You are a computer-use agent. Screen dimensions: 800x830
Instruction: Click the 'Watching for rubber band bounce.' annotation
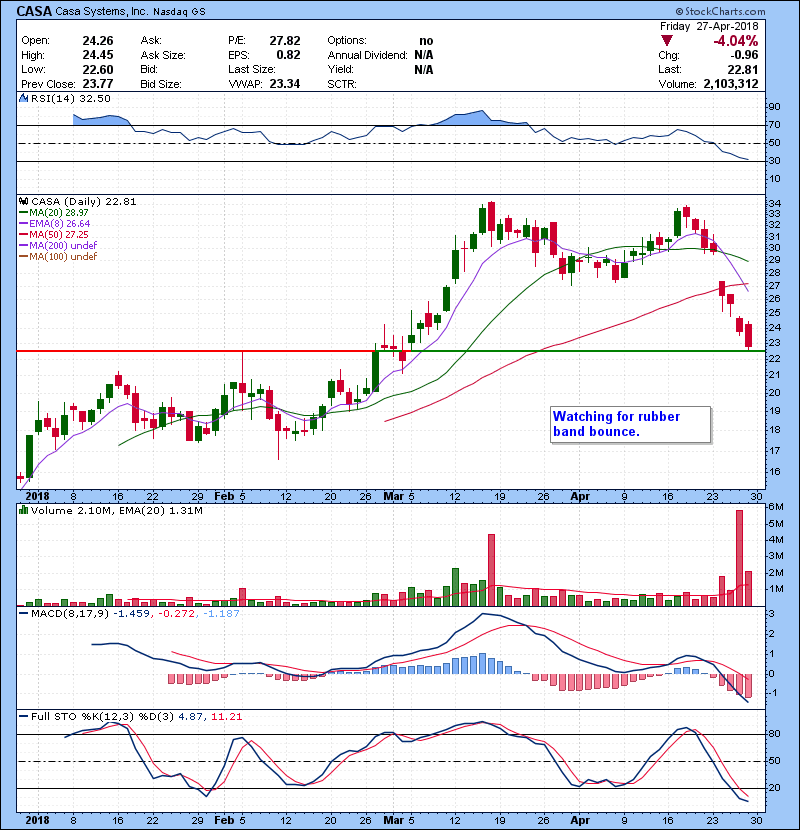click(x=630, y=424)
